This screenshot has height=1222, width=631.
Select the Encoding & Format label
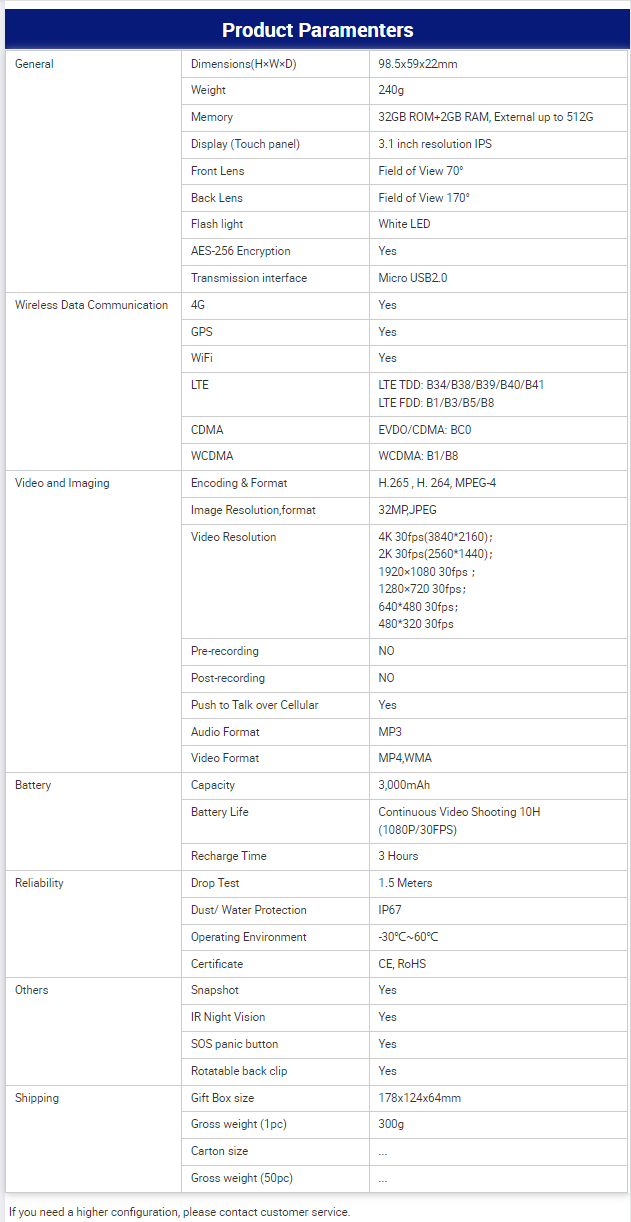click(x=239, y=483)
